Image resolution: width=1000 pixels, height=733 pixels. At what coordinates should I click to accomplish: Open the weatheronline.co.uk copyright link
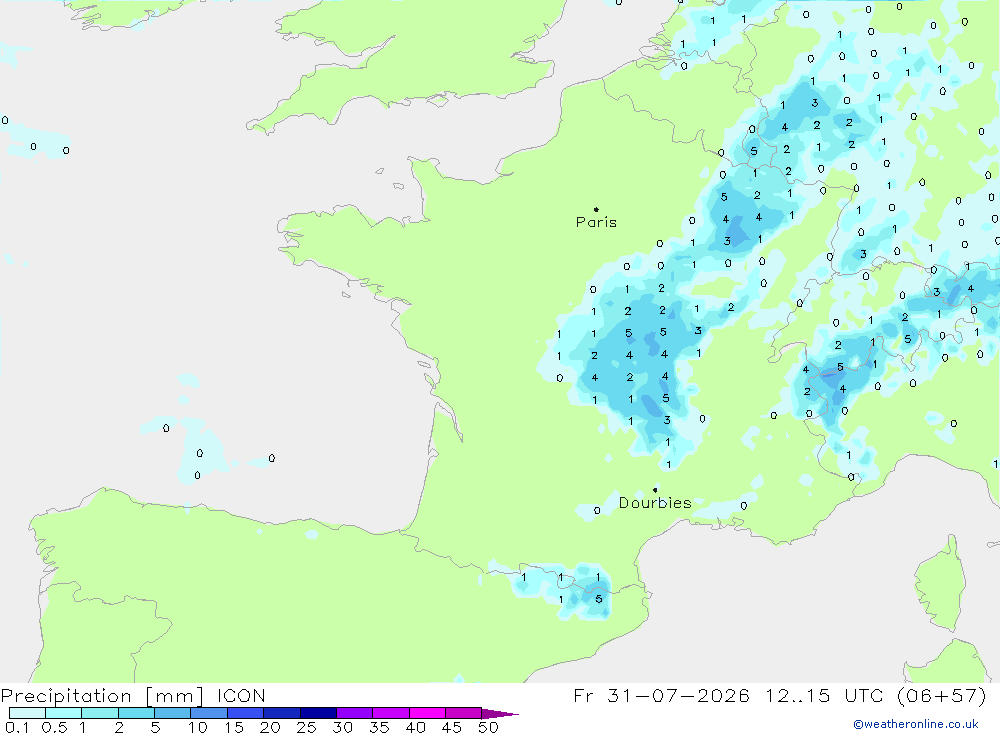click(916, 724)
